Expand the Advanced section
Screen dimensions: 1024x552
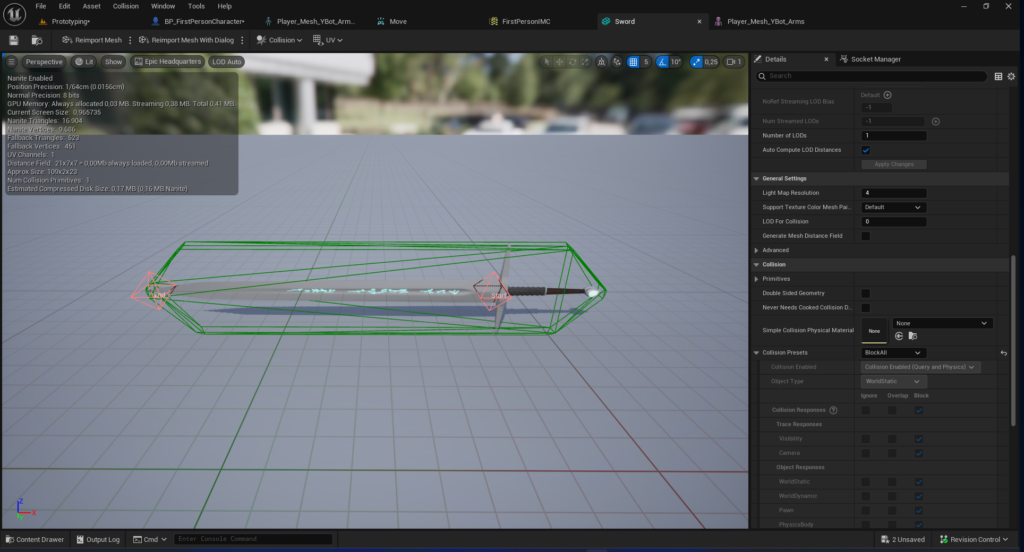pos(757,250)
